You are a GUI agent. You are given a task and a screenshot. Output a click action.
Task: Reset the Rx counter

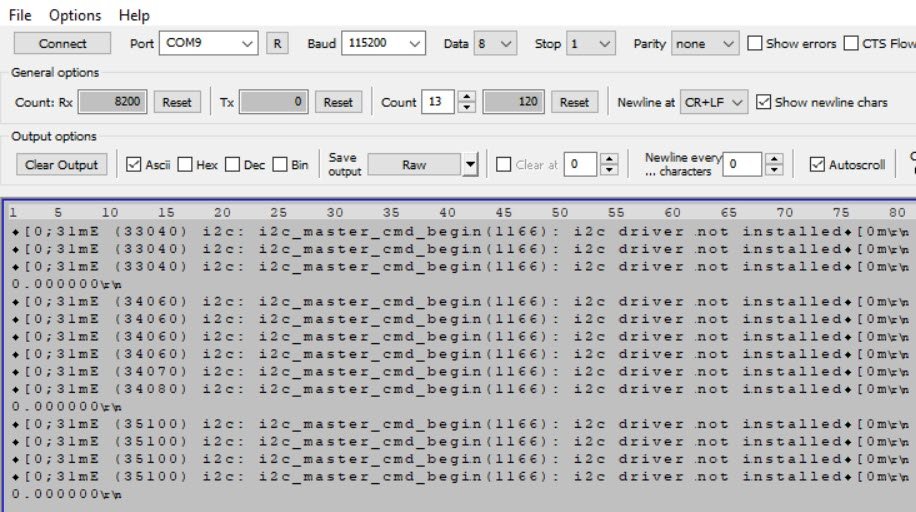[177, 102]
